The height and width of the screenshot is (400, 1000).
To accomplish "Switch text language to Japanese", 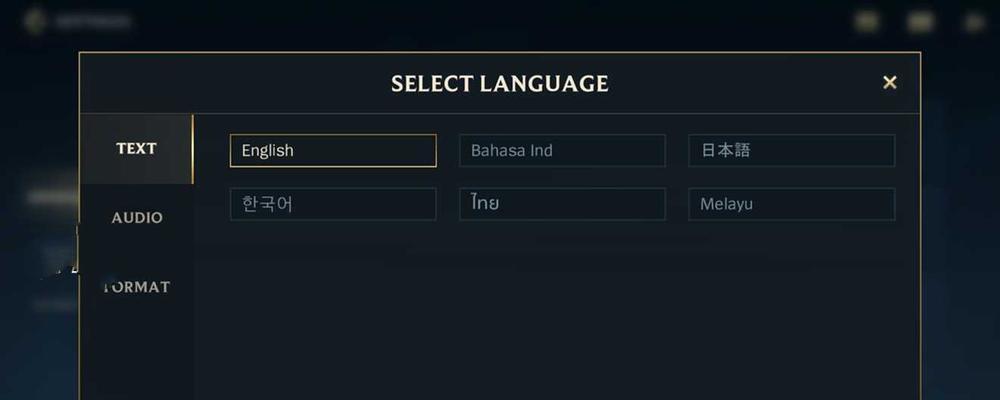I will 791,151.
